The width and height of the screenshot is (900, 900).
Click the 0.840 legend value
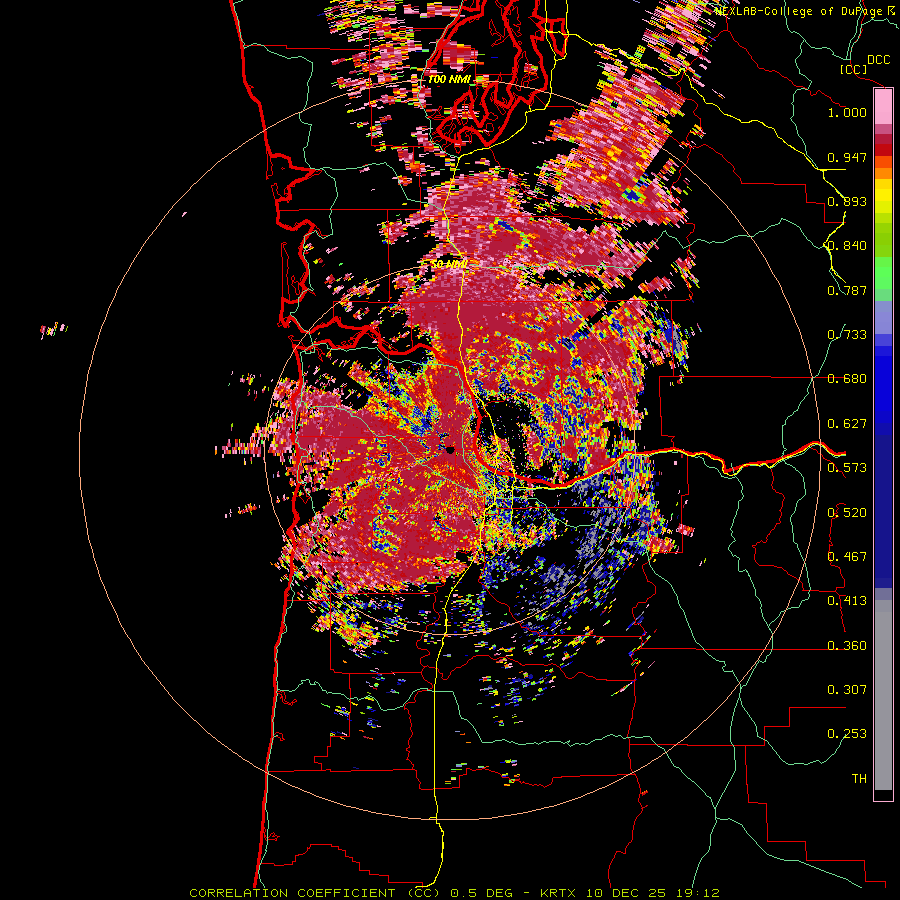847,246
